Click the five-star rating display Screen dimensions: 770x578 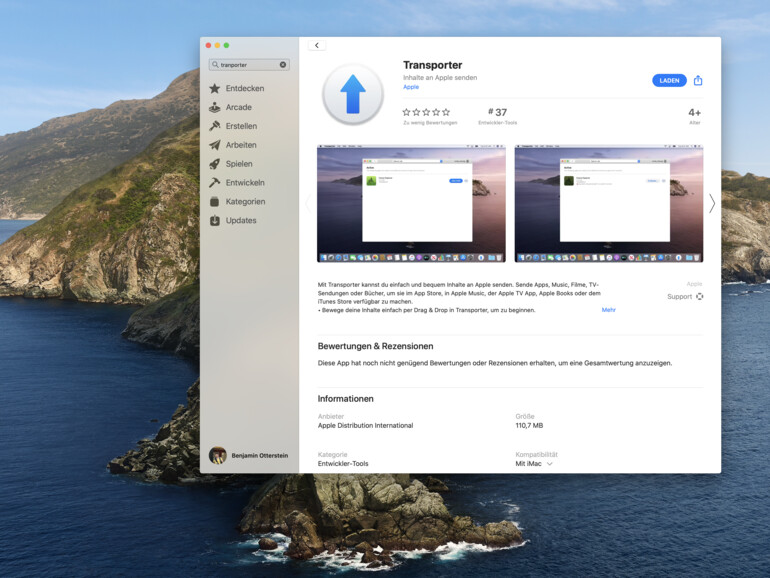coord(426,112)
